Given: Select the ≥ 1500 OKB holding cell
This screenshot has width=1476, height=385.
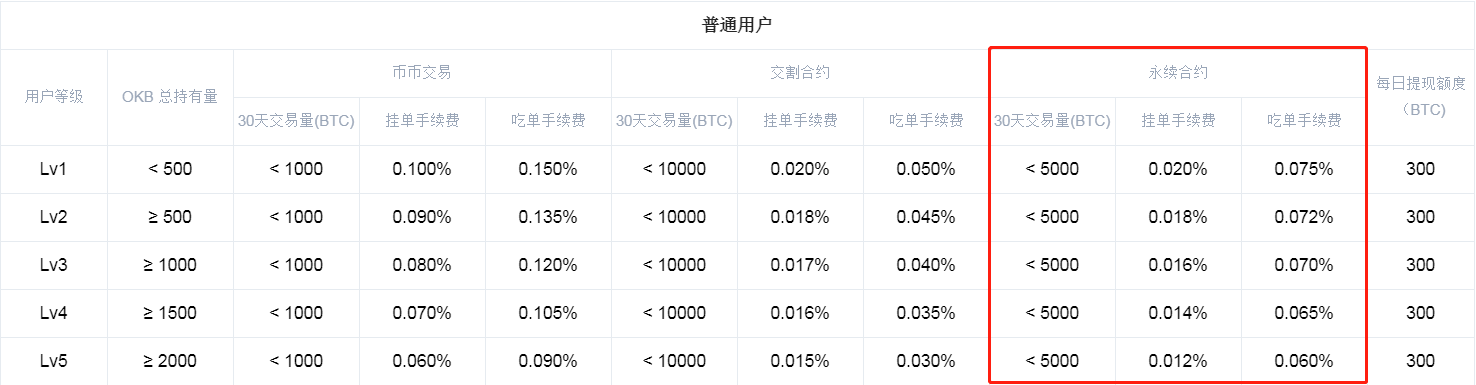Looking at the screenshot, I should click(x=170, y=313).
